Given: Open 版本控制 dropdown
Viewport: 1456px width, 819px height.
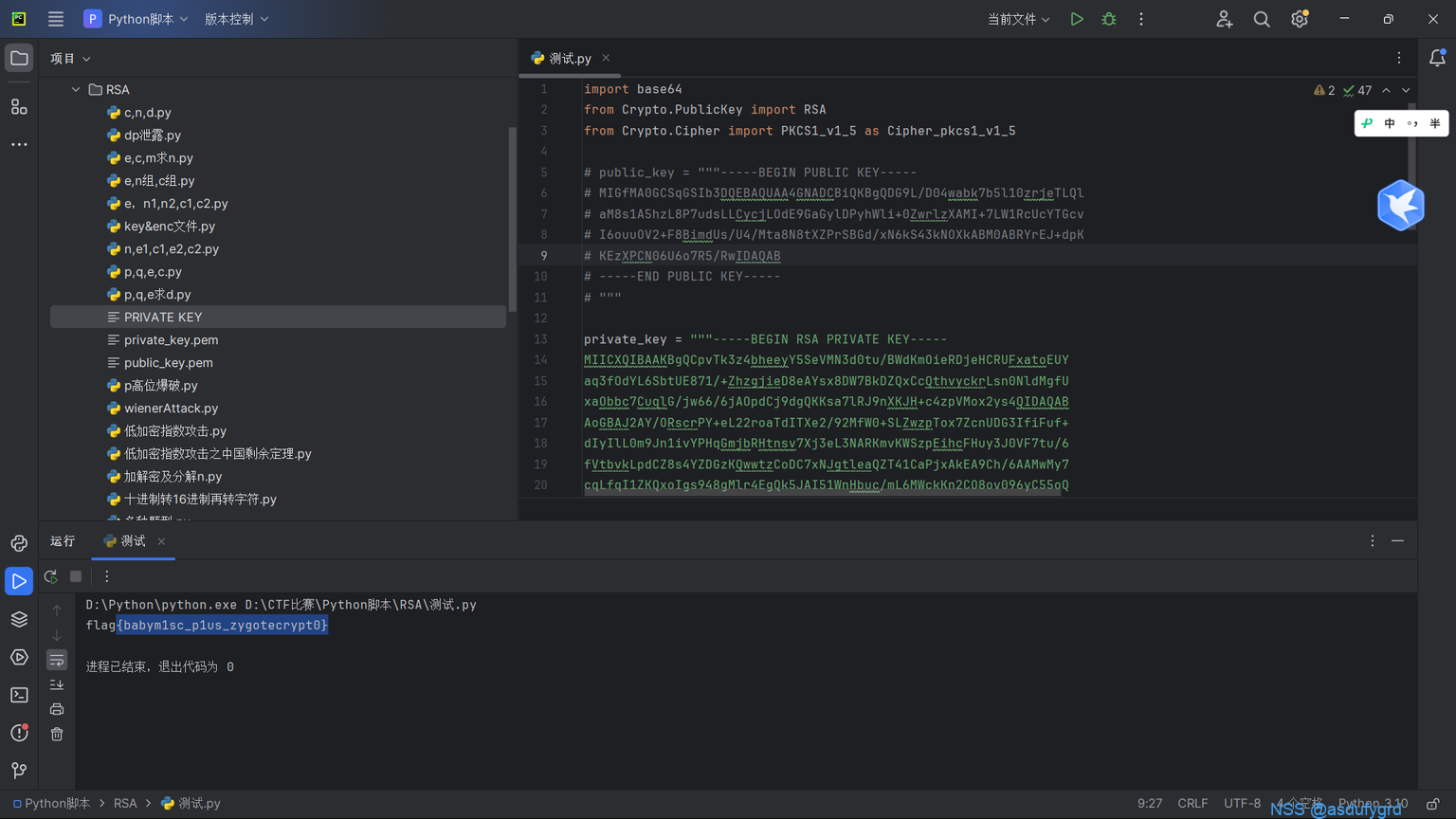Looking at the screenshot, I should 237,19.
